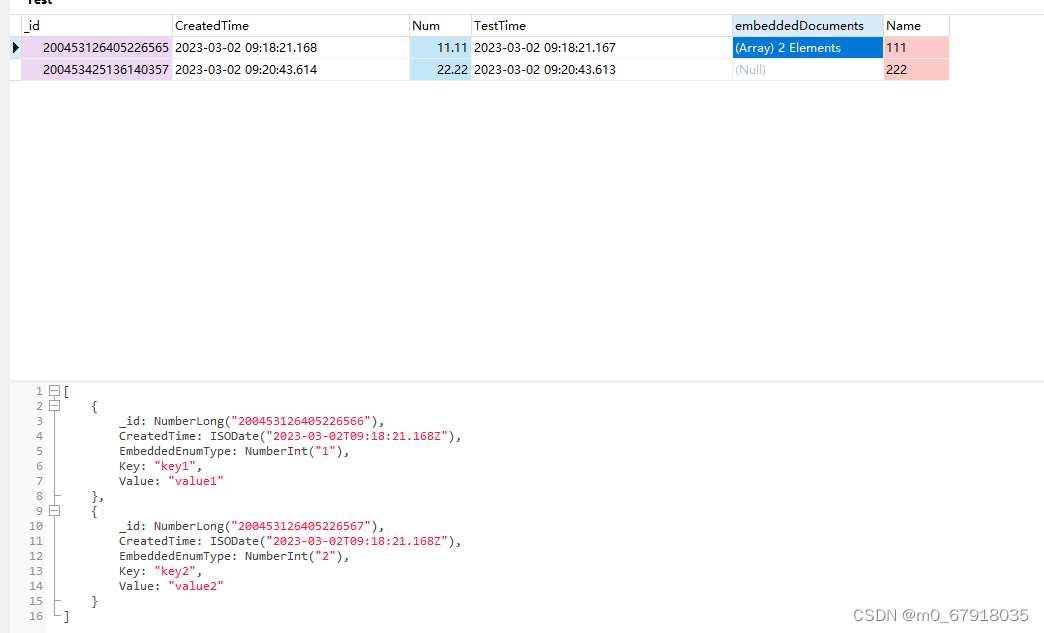Collapse the first embedded document at line 2
Image resolution: width=1044 pixels, height=633 pixels.
coord(54,405)
